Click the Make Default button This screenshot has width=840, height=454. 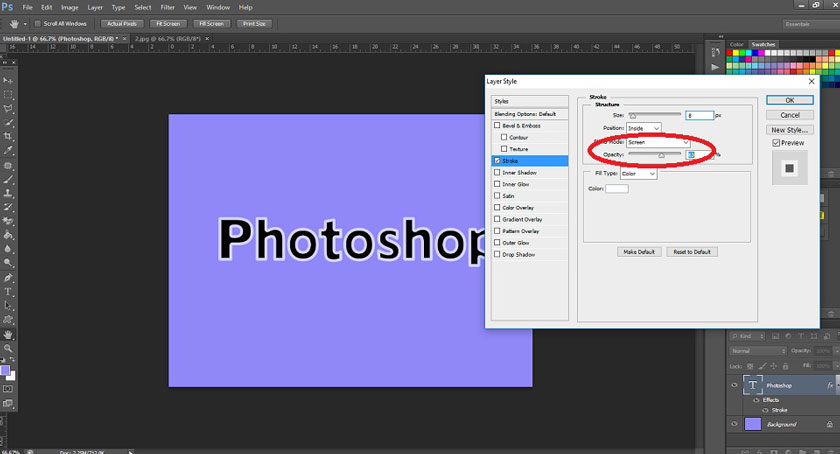[639, 251]
